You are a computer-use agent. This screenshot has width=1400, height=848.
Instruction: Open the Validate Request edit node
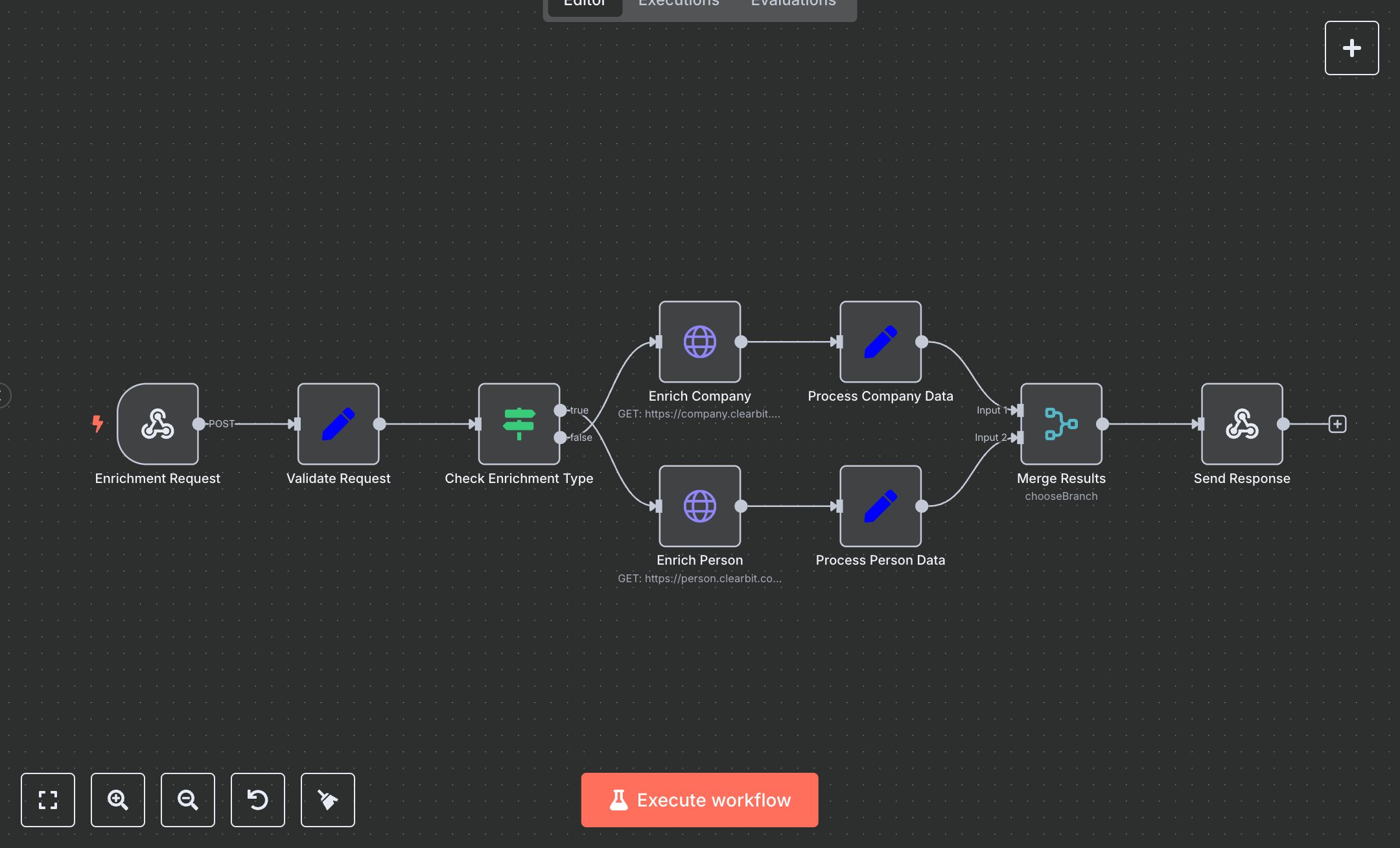click(x=338, y=425)
